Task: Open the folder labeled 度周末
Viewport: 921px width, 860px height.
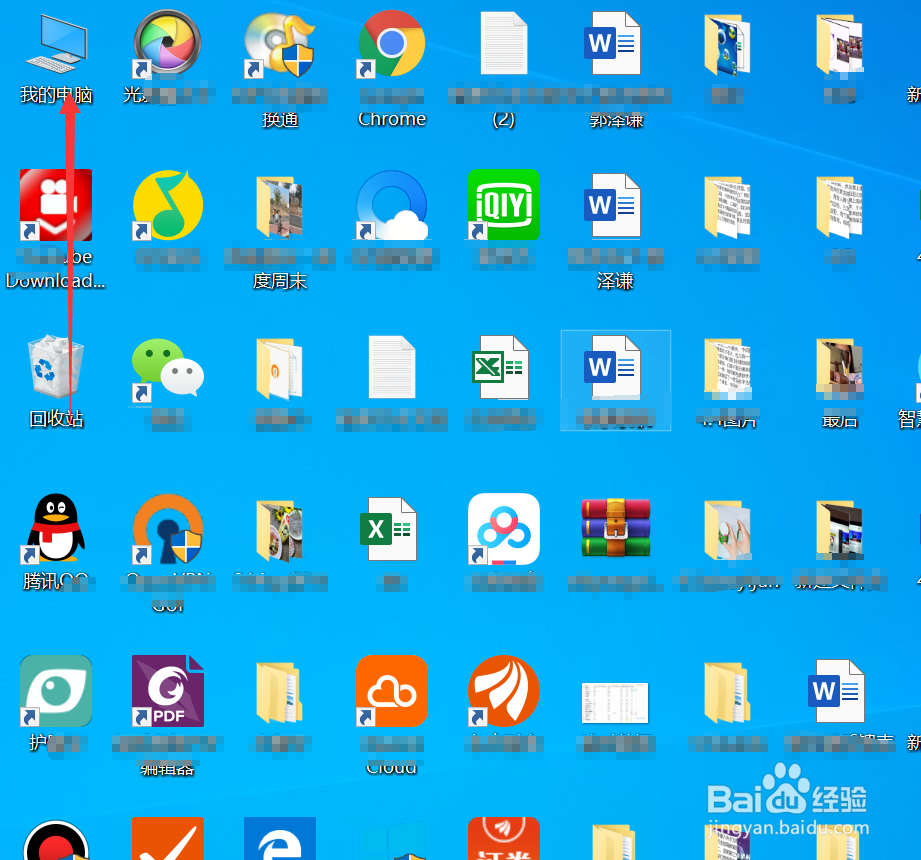Action: 280,207
